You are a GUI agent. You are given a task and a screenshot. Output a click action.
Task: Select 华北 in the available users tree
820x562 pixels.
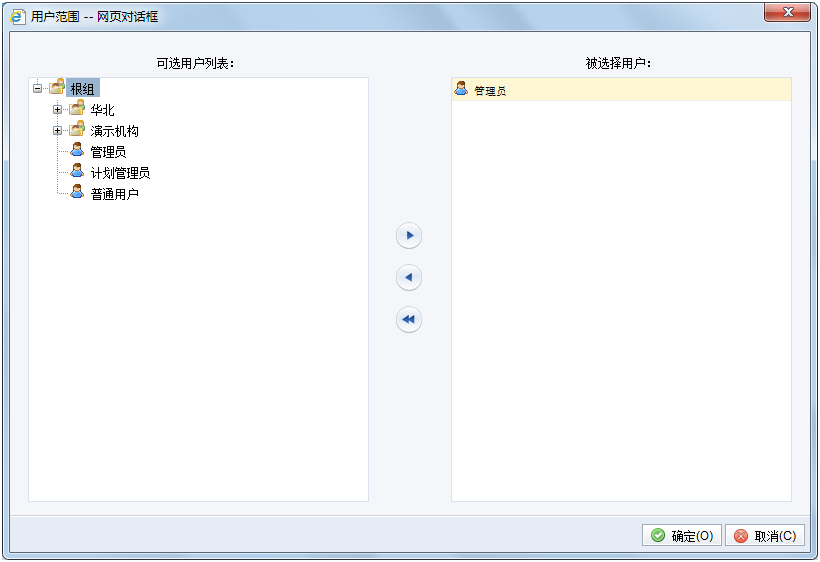pos(102,110)
